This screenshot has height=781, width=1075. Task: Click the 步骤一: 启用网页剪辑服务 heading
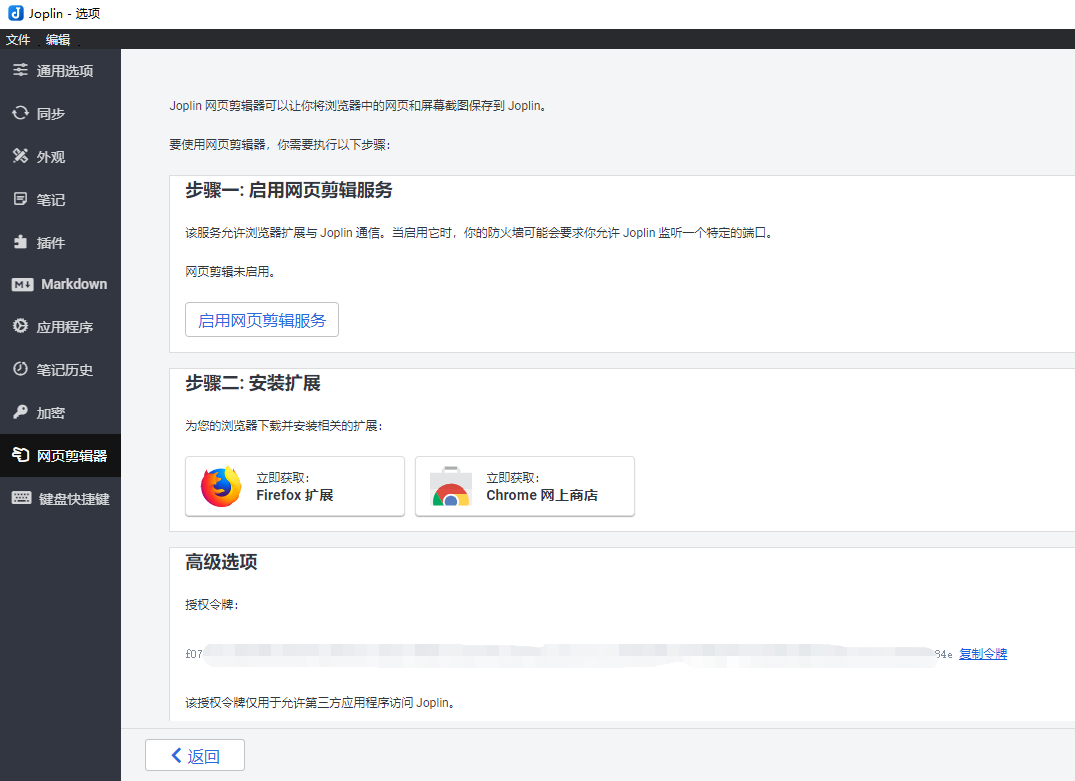click(x=289, y=191)
